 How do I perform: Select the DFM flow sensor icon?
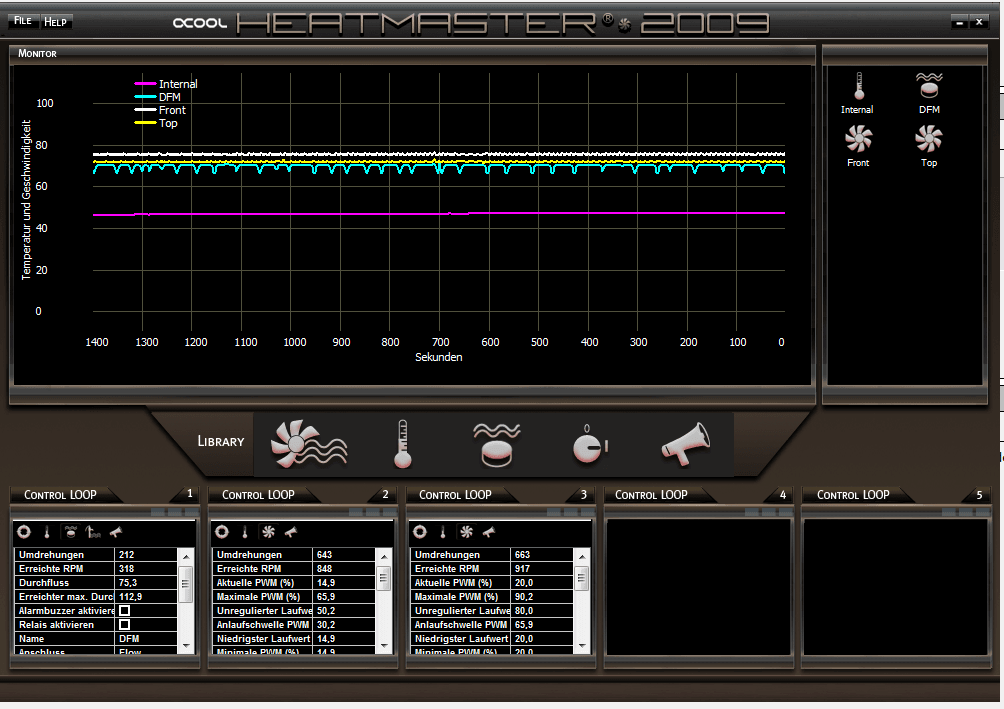point(929,86)
